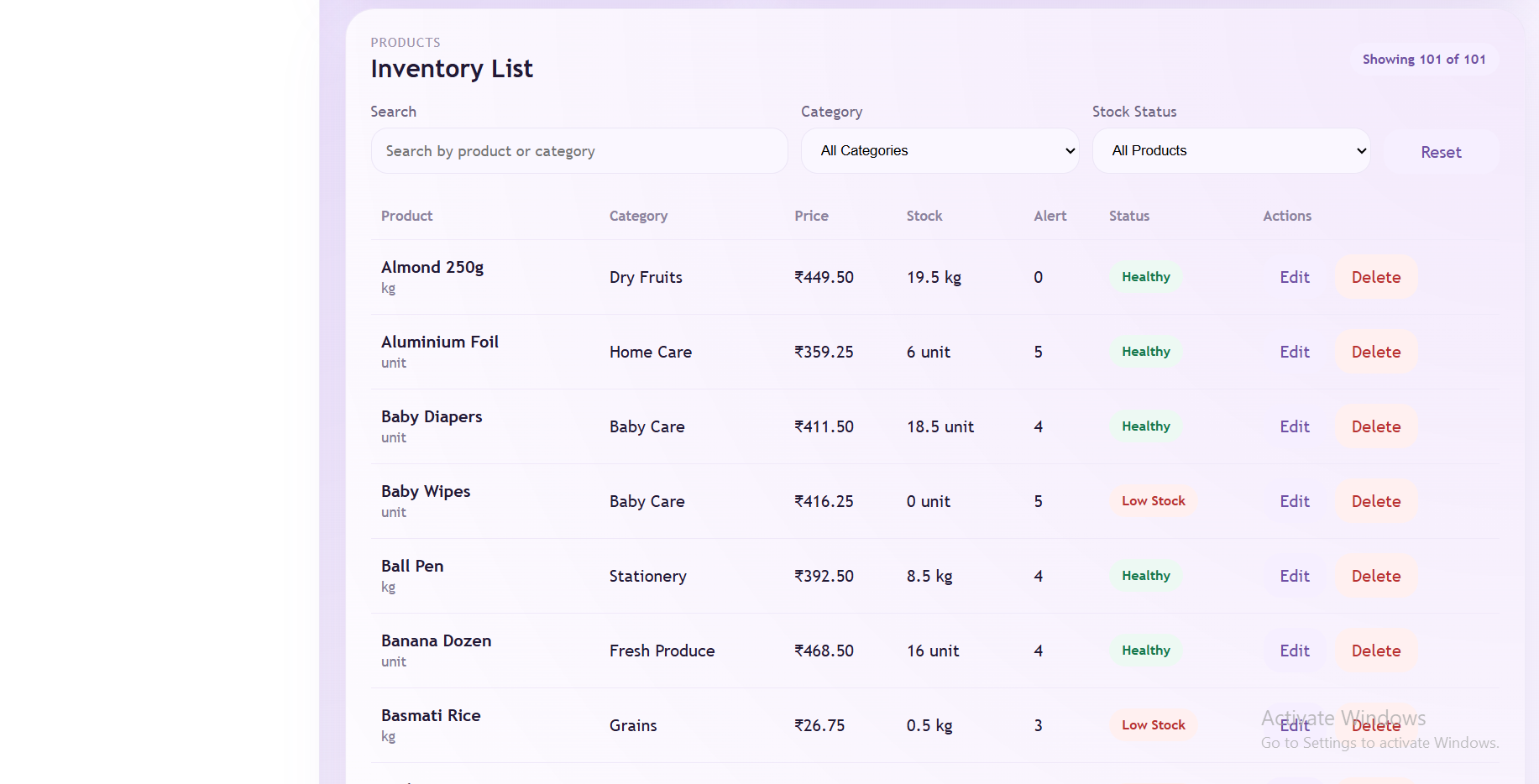Screen dimensions: 1539x784
Task: Delete the Basmati Rice product
Action: pyautogui.click(x=1376, y=725)
